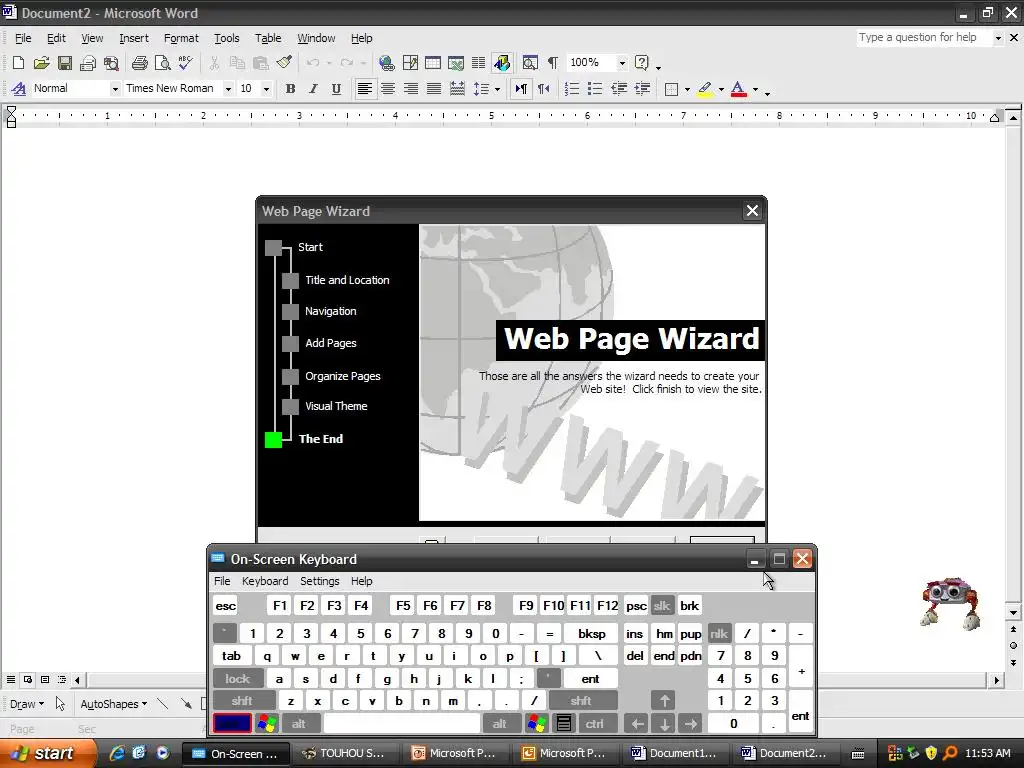
Task: Click the New Blank Document icon
Action: pyautogui.click(x=18, y=63)
